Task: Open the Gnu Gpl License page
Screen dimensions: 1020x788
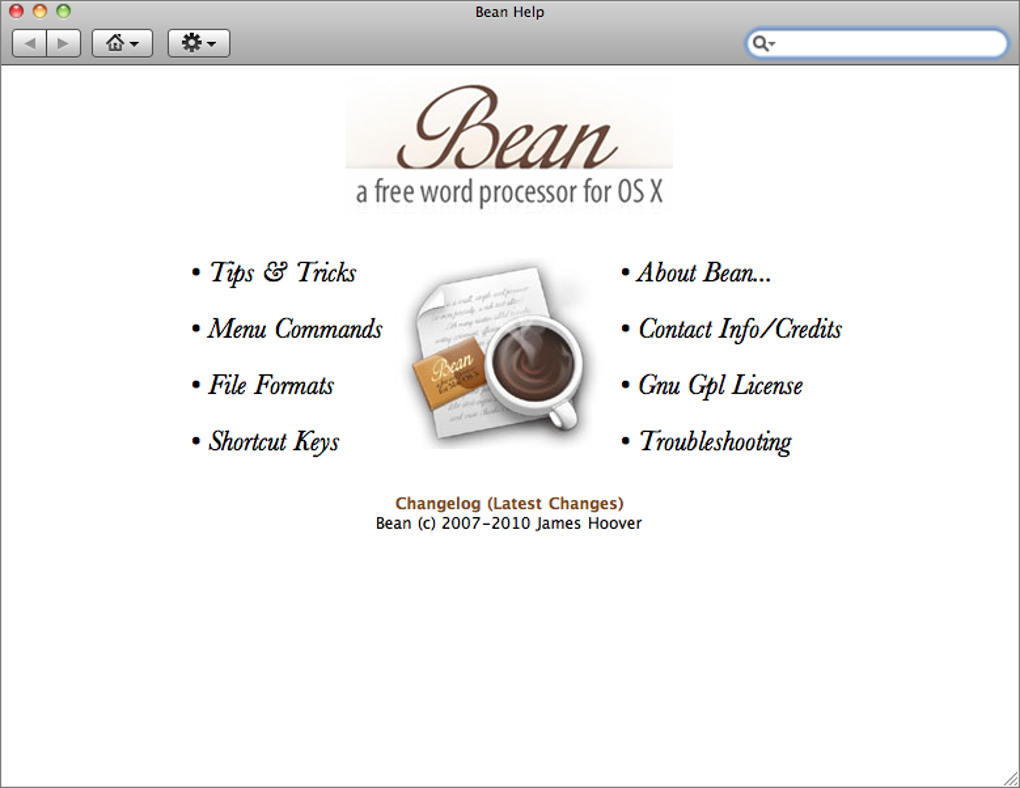Action: click(720, 385)
